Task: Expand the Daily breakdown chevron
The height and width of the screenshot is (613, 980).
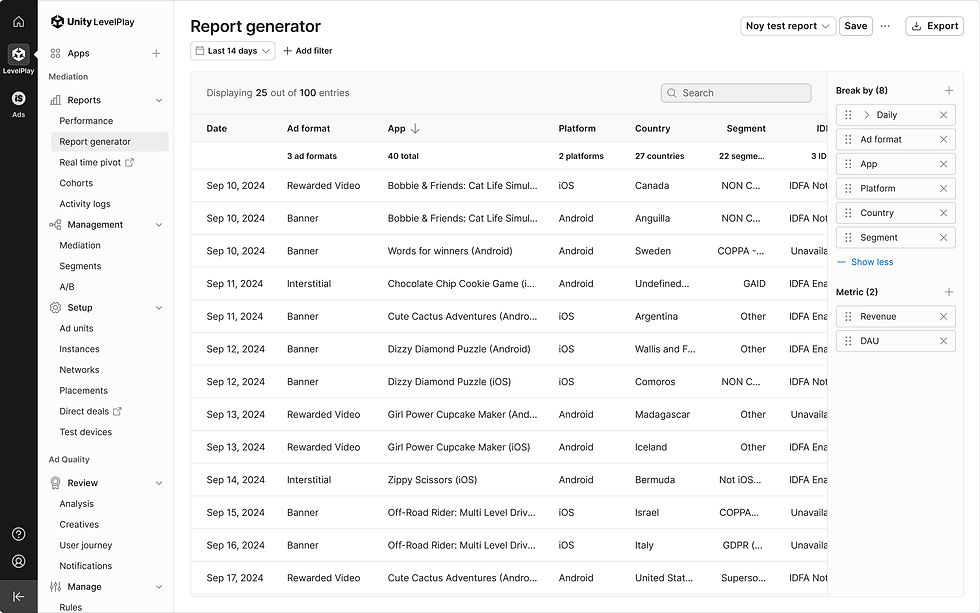Action: (866, 115)
